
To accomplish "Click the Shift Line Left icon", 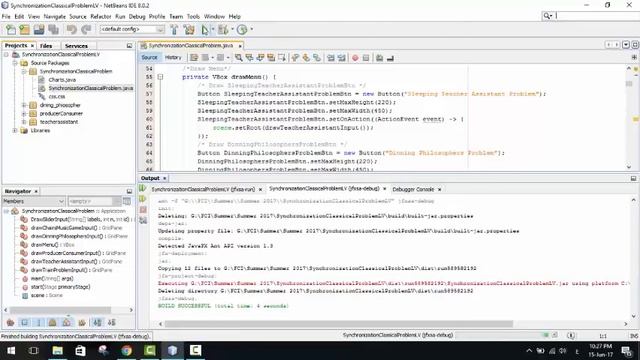I will 331,58.
